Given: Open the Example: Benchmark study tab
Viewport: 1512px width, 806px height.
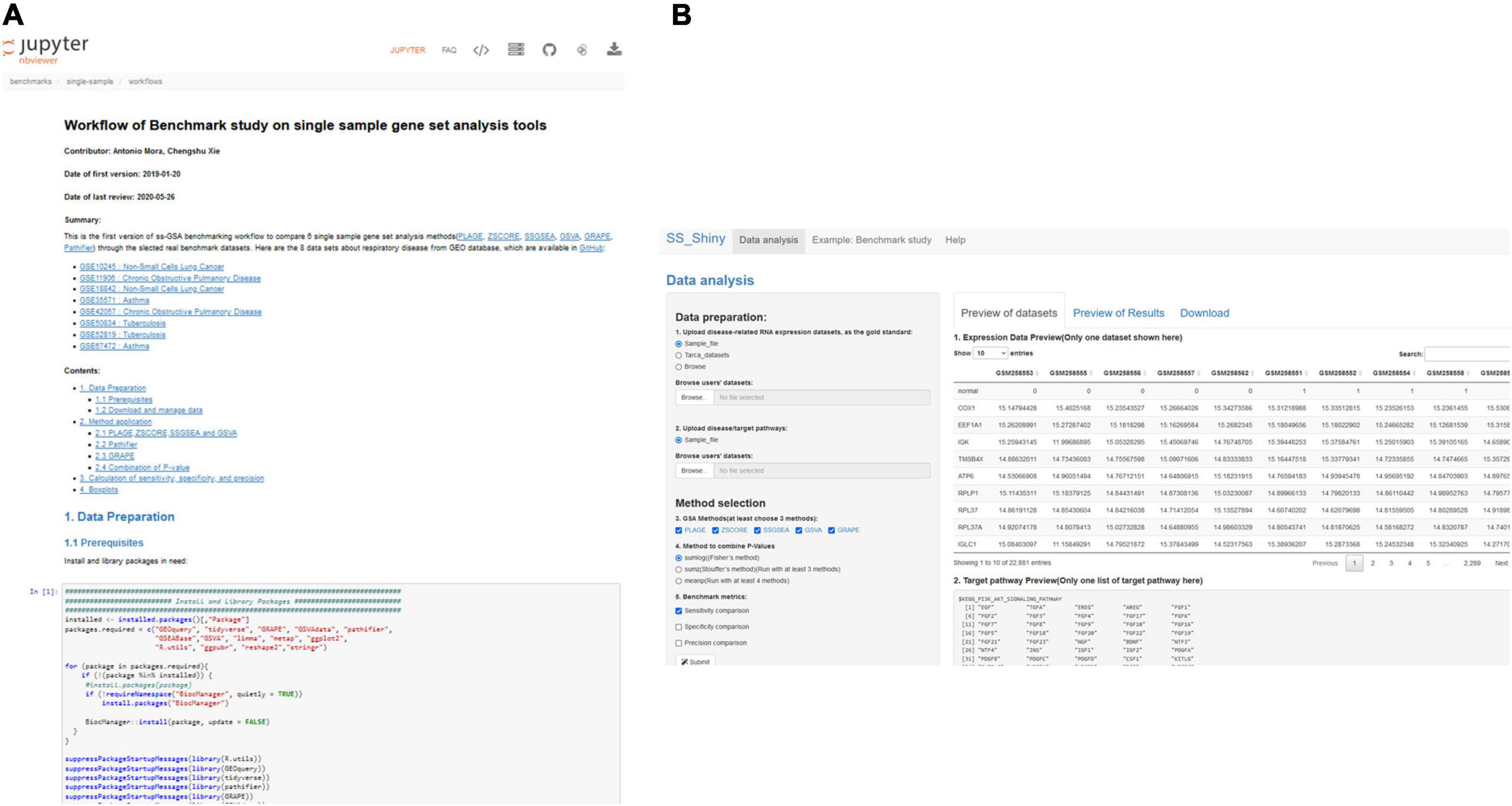Looking at the screenshot, I should pos(872,240).
